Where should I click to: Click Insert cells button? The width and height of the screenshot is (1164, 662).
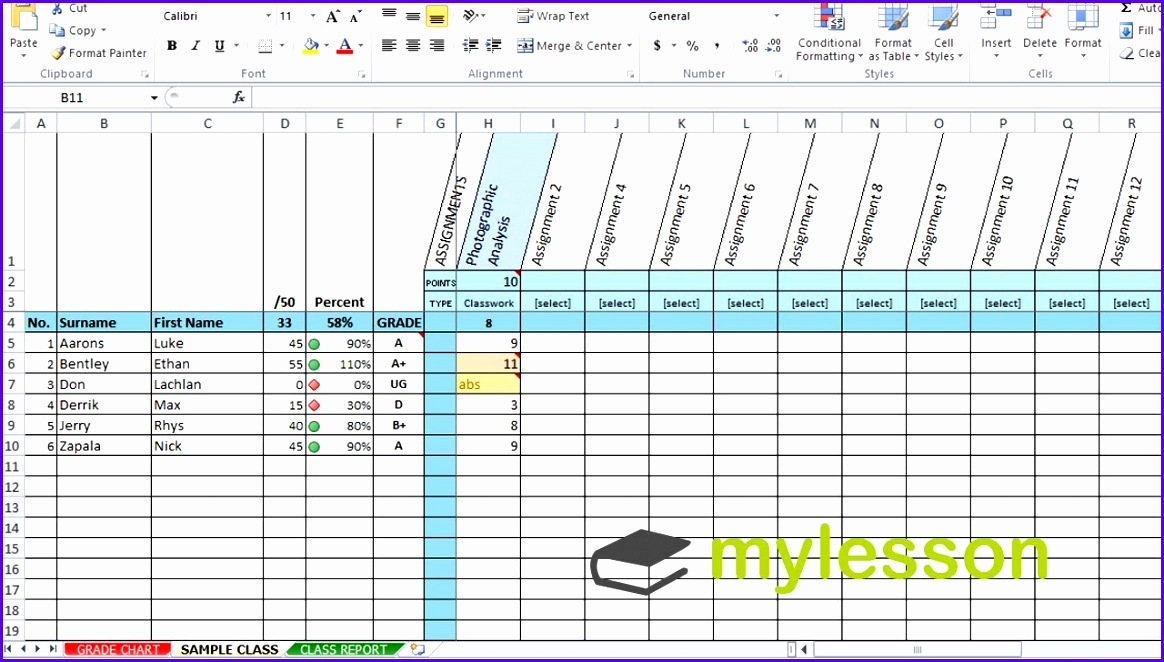[x=996, y=28]
